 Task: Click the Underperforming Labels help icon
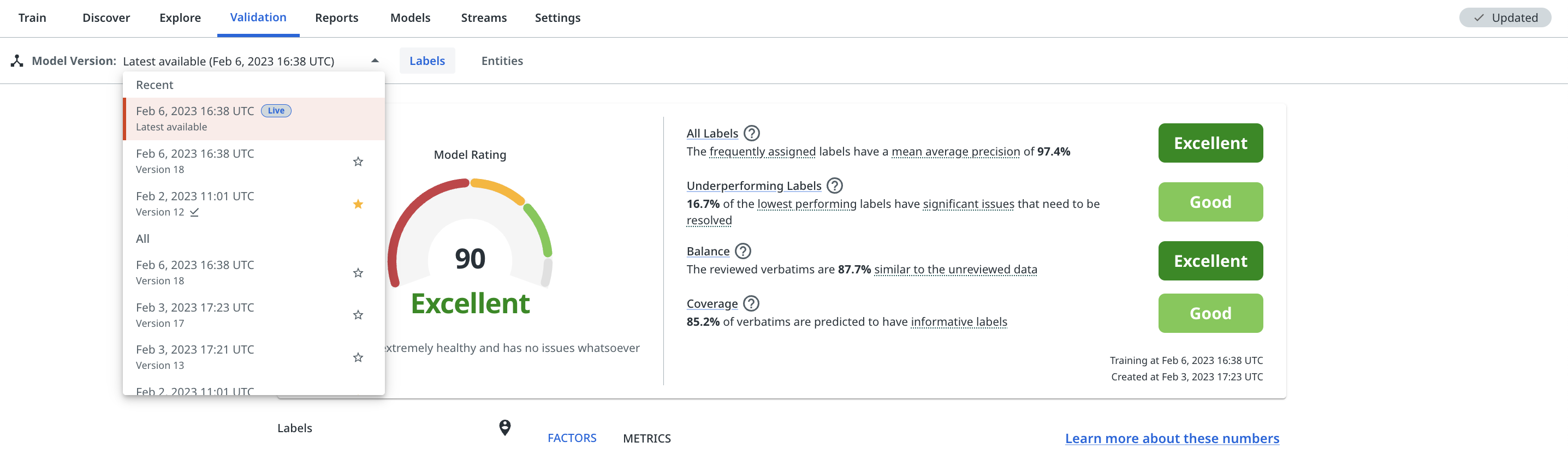835,186
